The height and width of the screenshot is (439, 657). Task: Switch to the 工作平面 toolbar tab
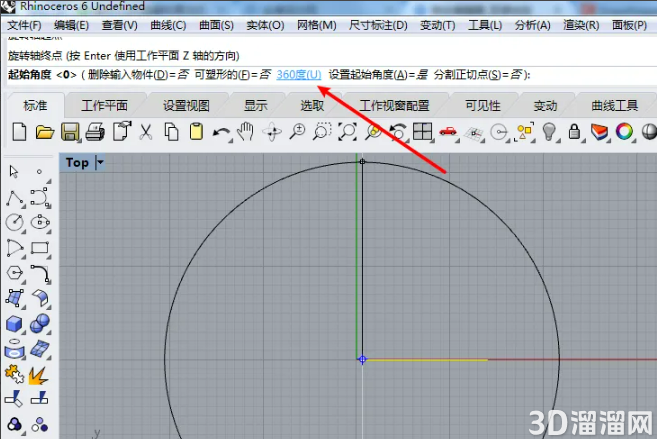tap(104, 106)
